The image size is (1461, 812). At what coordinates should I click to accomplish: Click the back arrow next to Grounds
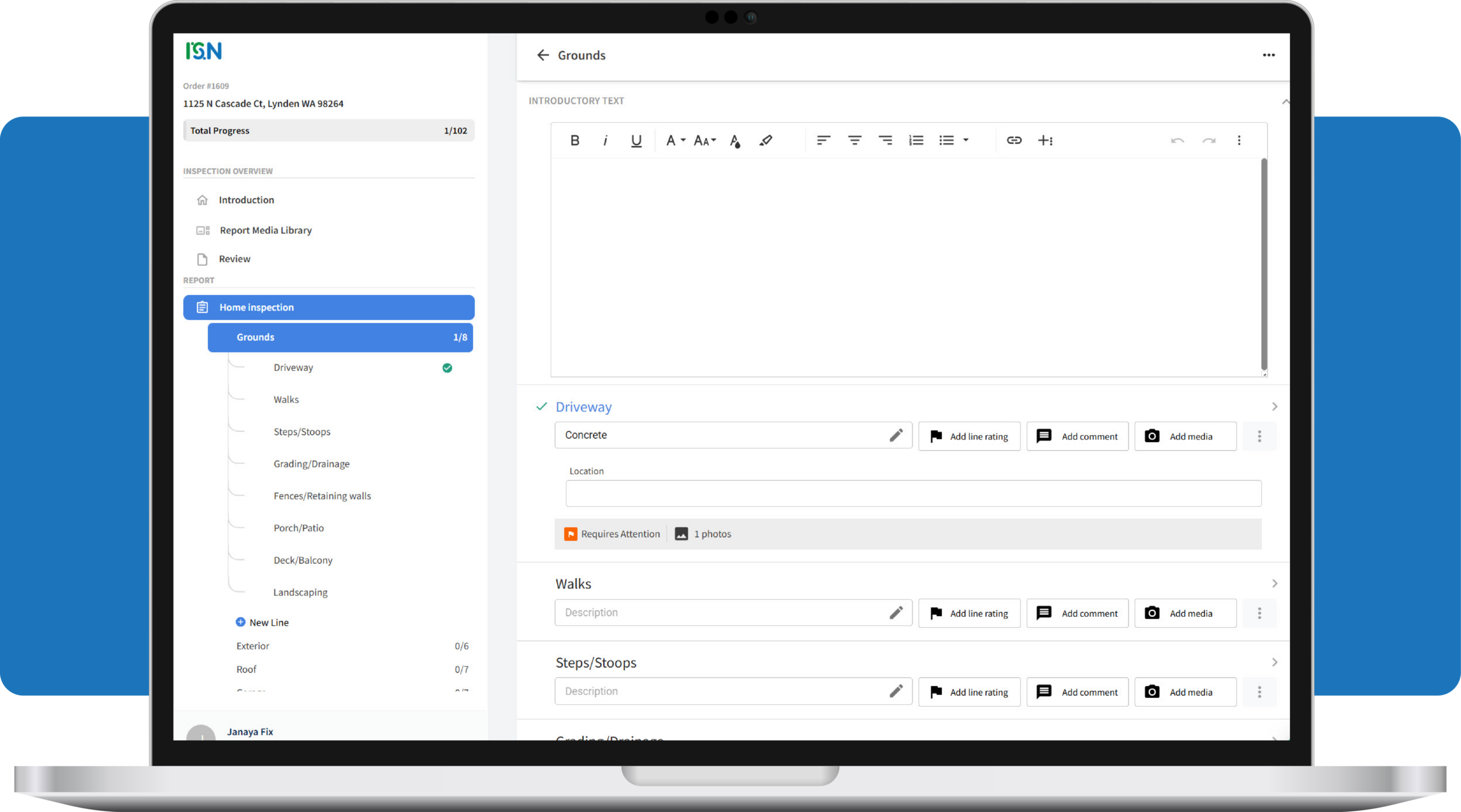[x=543, y=55]
